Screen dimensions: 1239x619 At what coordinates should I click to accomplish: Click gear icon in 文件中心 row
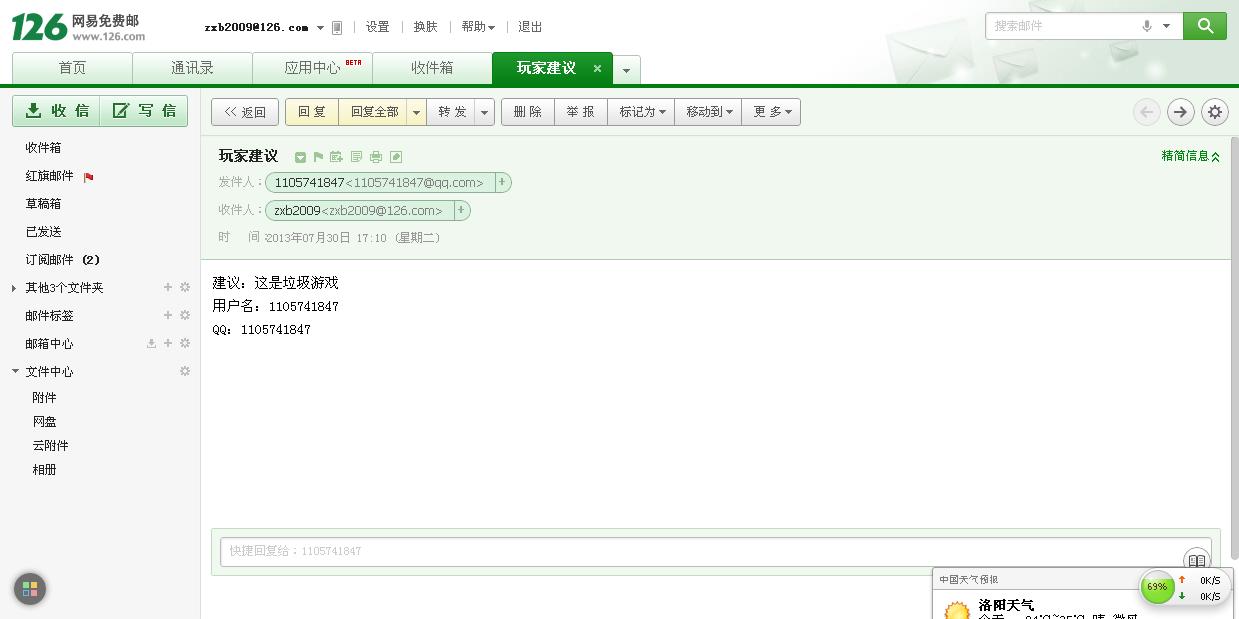coord(185,371)
